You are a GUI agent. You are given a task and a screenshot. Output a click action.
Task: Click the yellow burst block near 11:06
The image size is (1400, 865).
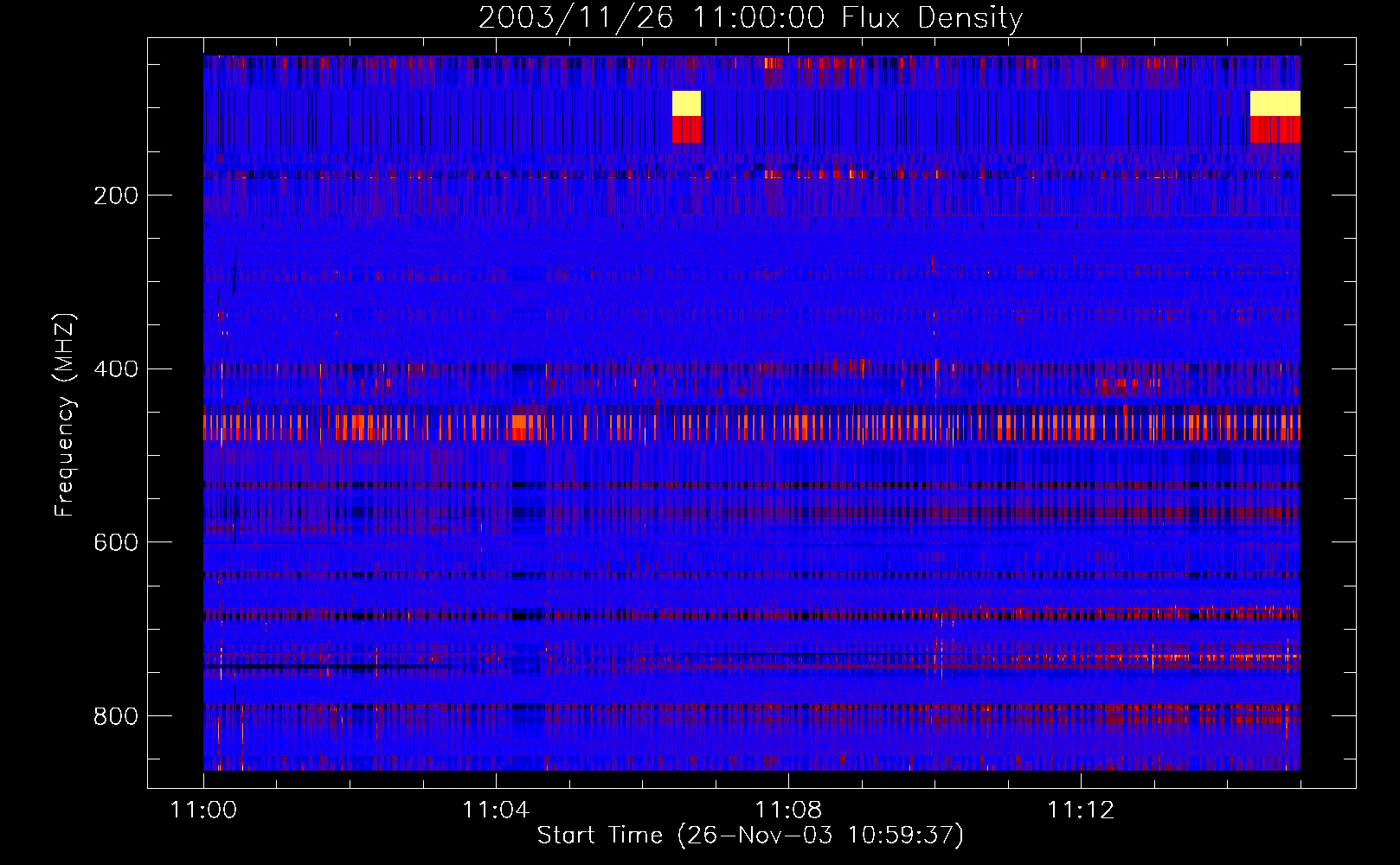(x=686, y=103)
